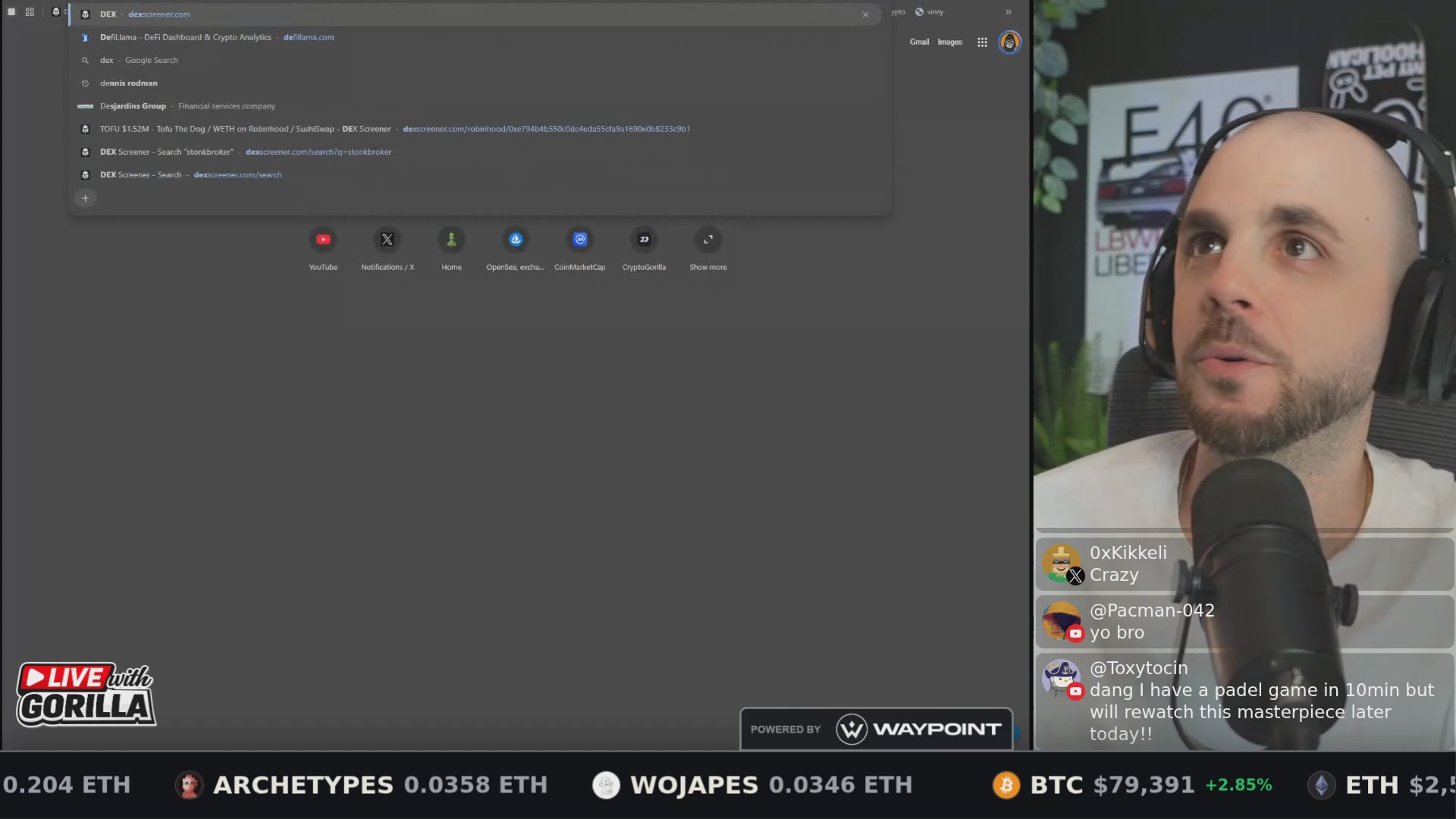Click the ARCHETYPES 0.0358 ETH ticker entry
The width and height of the screenshot is (1456, 819).
pos(362,785)
